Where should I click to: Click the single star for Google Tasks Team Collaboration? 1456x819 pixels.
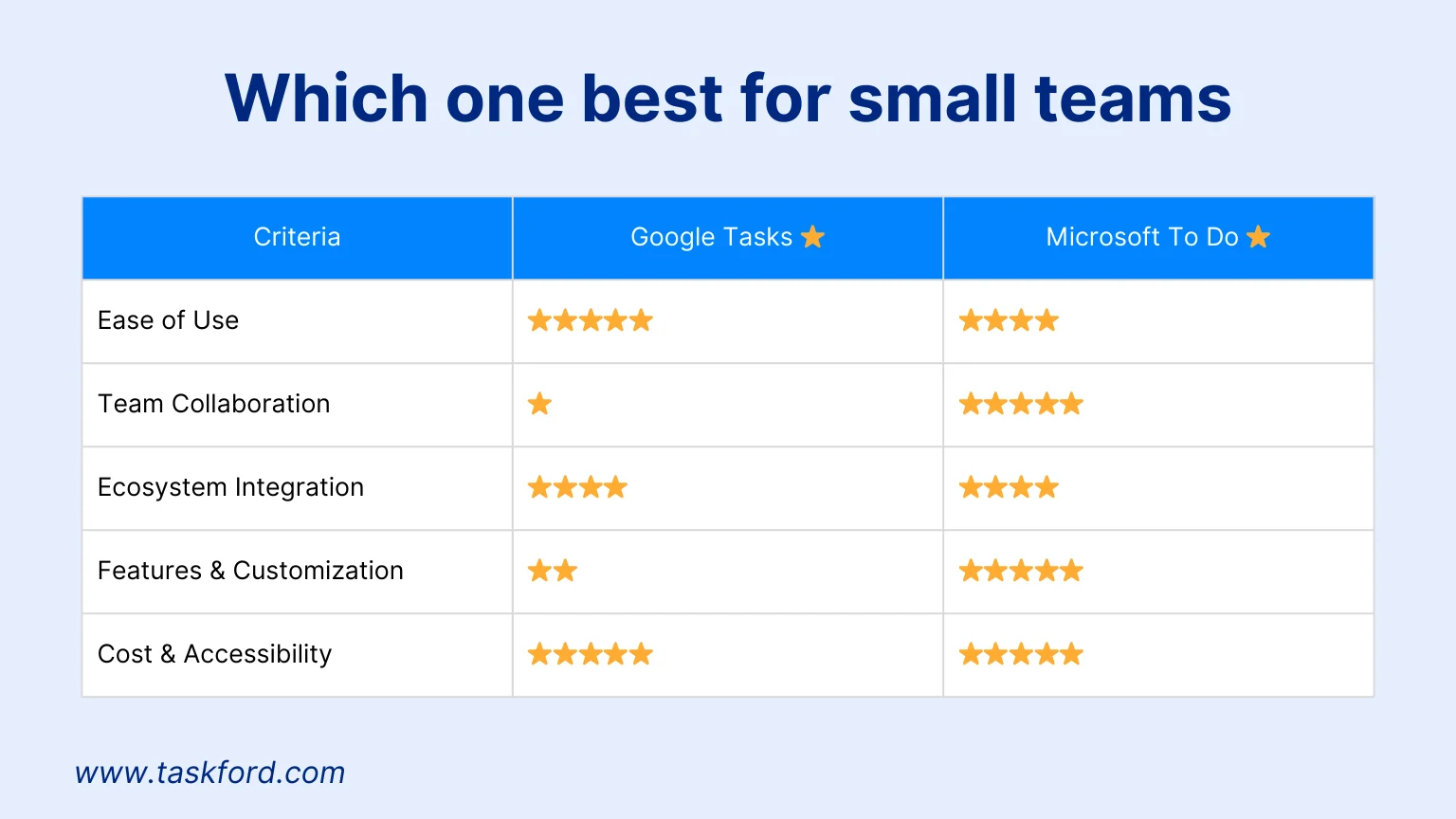click(x=539, y=404)
